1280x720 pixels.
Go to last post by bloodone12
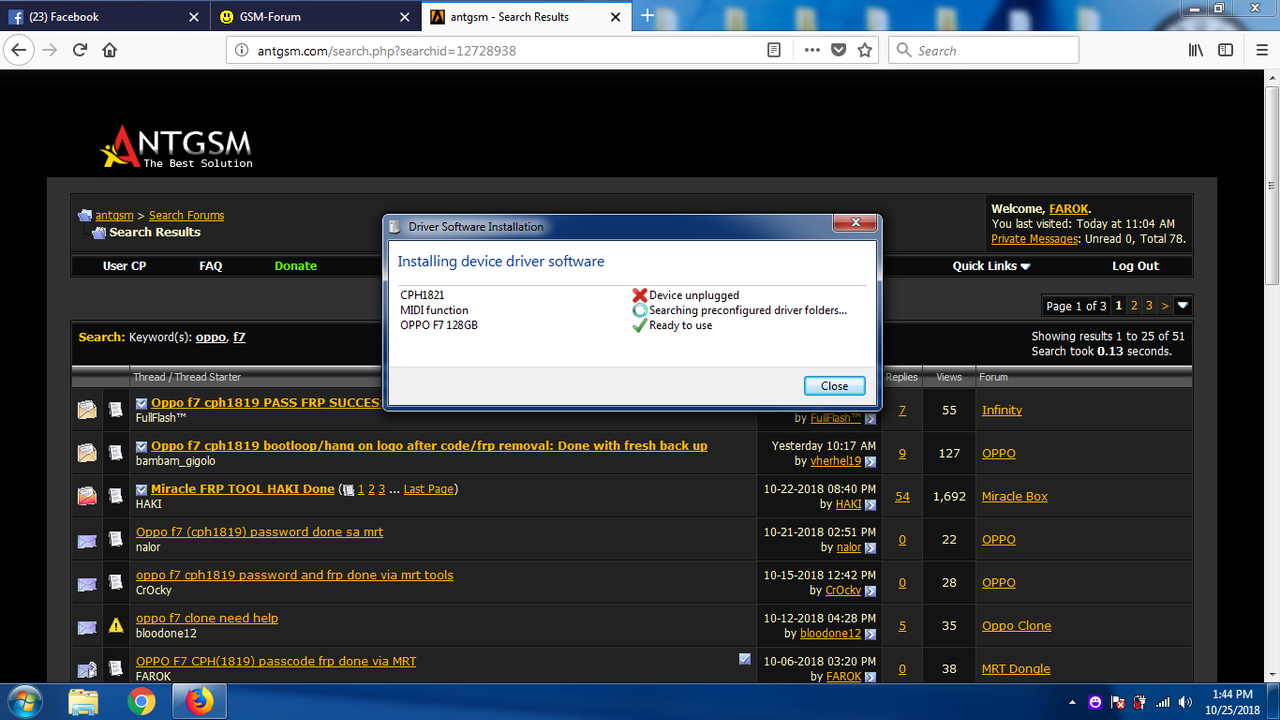[x=870, y=634]
